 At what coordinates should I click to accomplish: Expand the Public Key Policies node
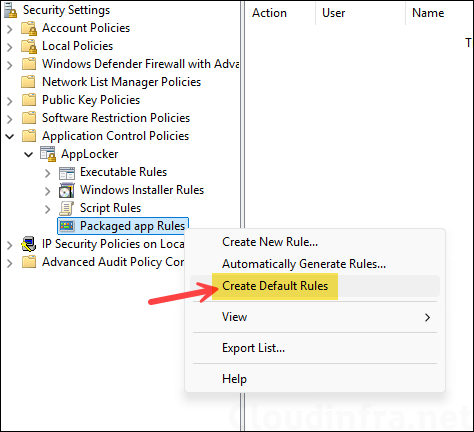(10, 101)
